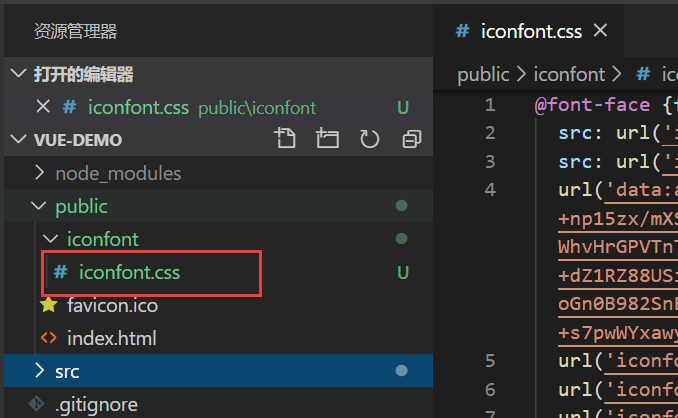Collapse the VUE-DEMO project section

(19, 140)
